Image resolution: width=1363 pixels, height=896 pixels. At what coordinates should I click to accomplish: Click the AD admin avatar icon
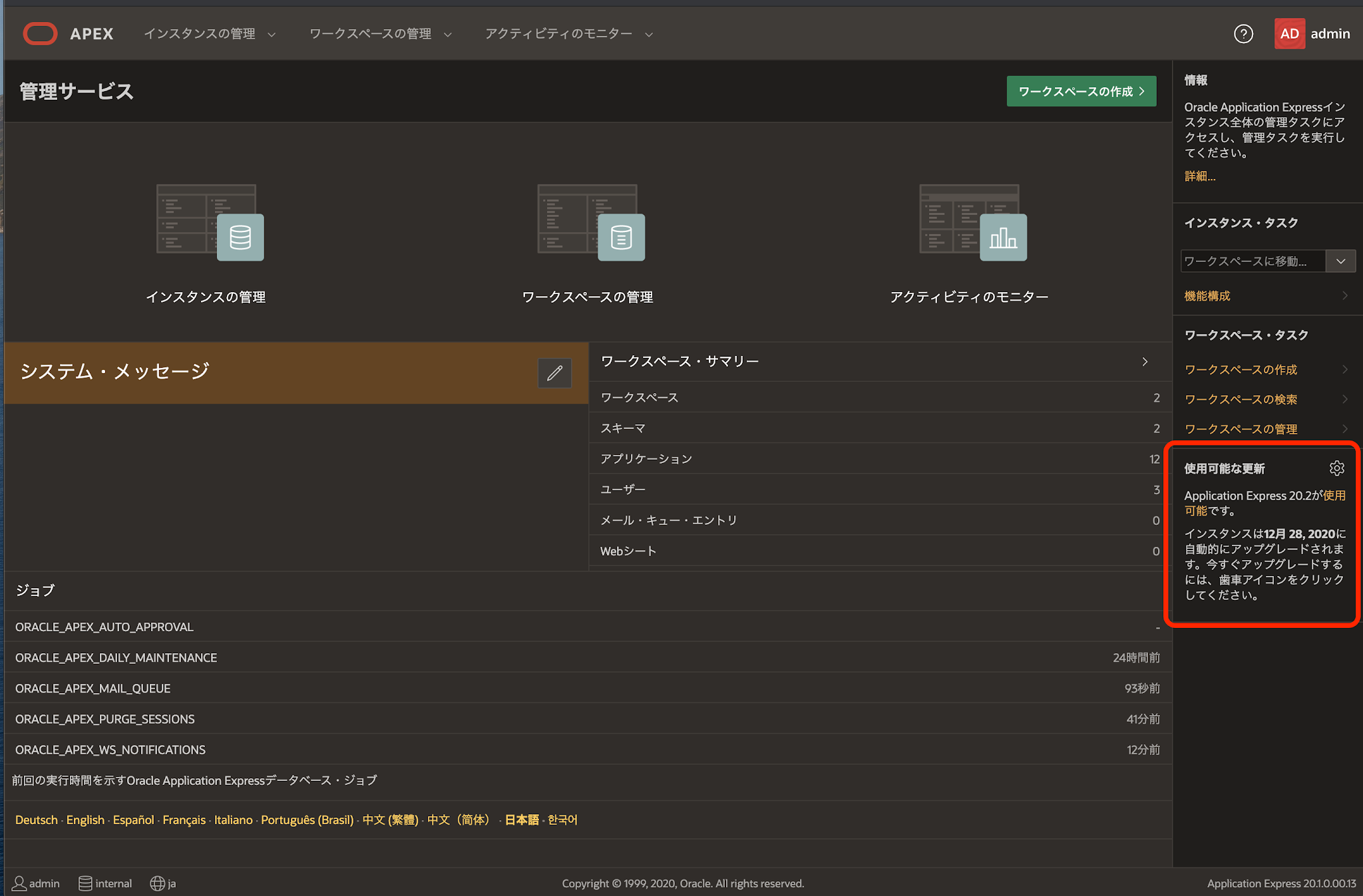1289,33
